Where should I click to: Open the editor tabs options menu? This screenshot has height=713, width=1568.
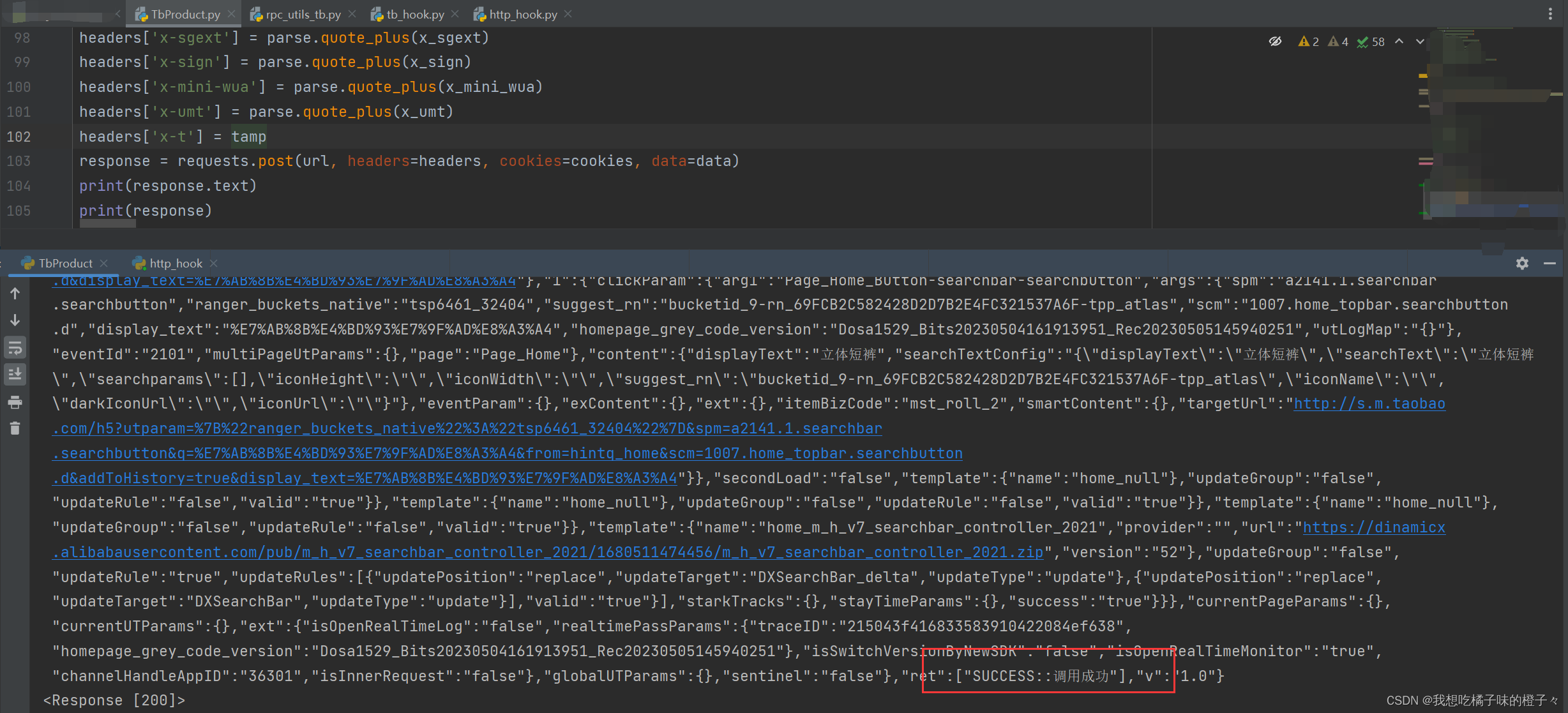coord(1550,14)
